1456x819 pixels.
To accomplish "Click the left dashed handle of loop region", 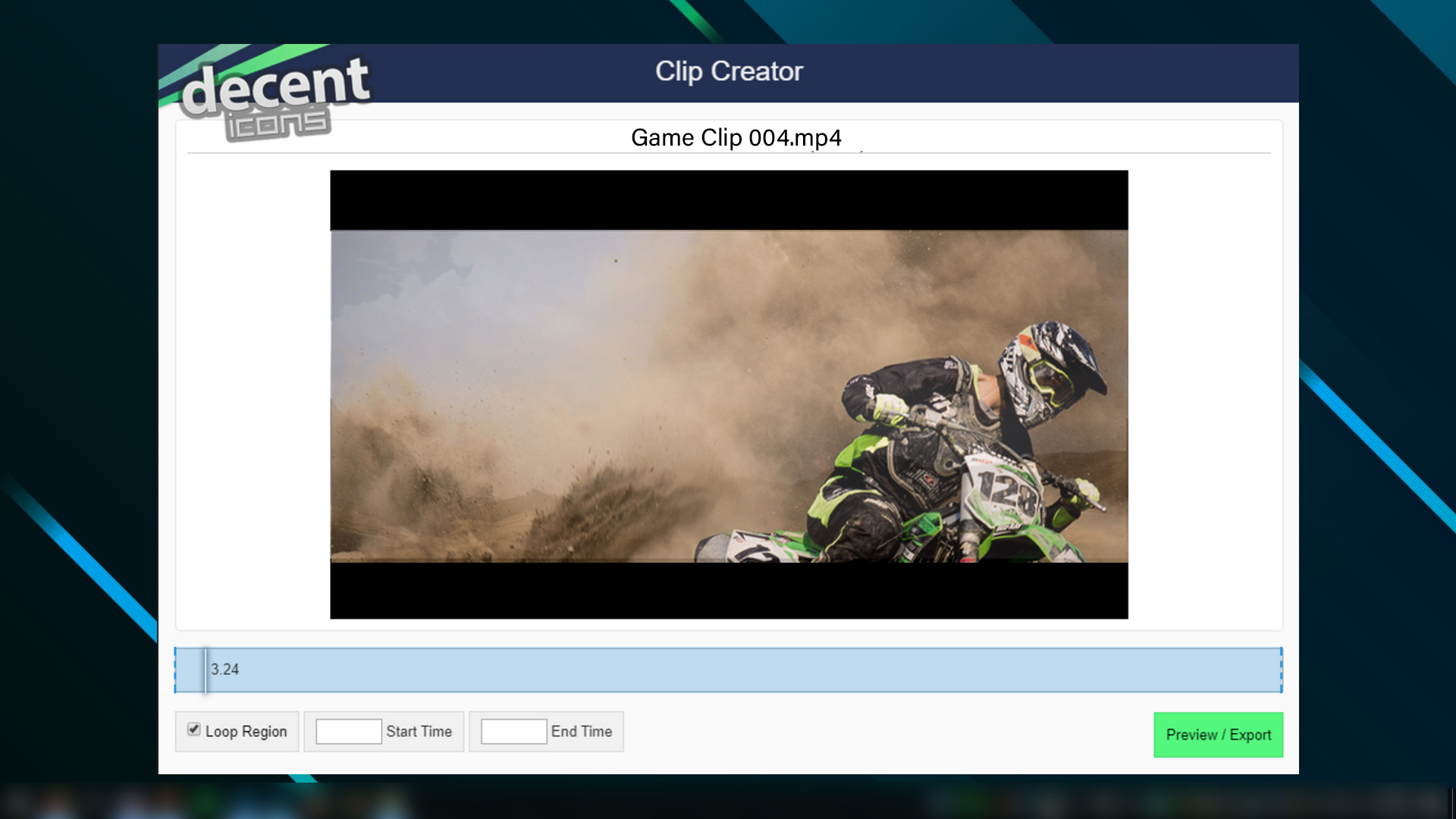I will coord(176,670).
